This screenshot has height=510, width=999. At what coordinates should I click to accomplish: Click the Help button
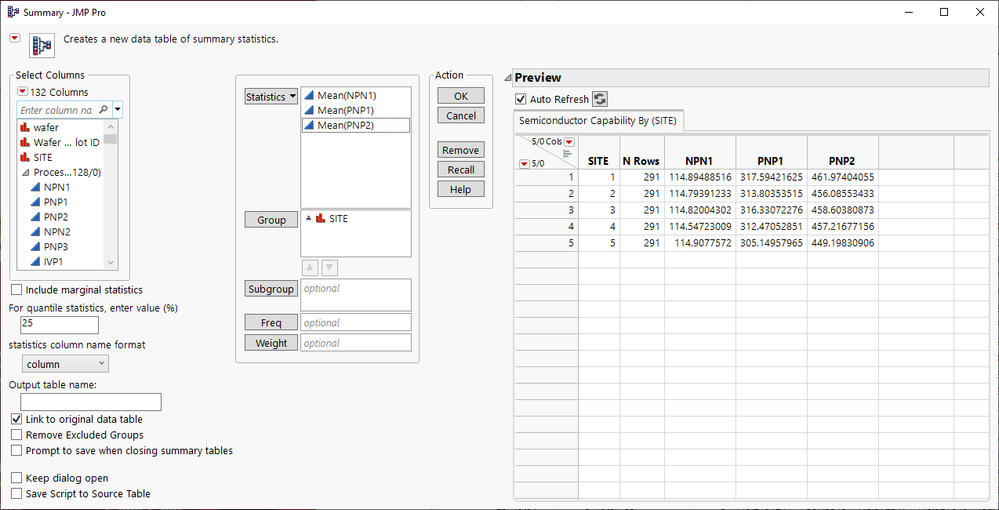tap(461, 189)
